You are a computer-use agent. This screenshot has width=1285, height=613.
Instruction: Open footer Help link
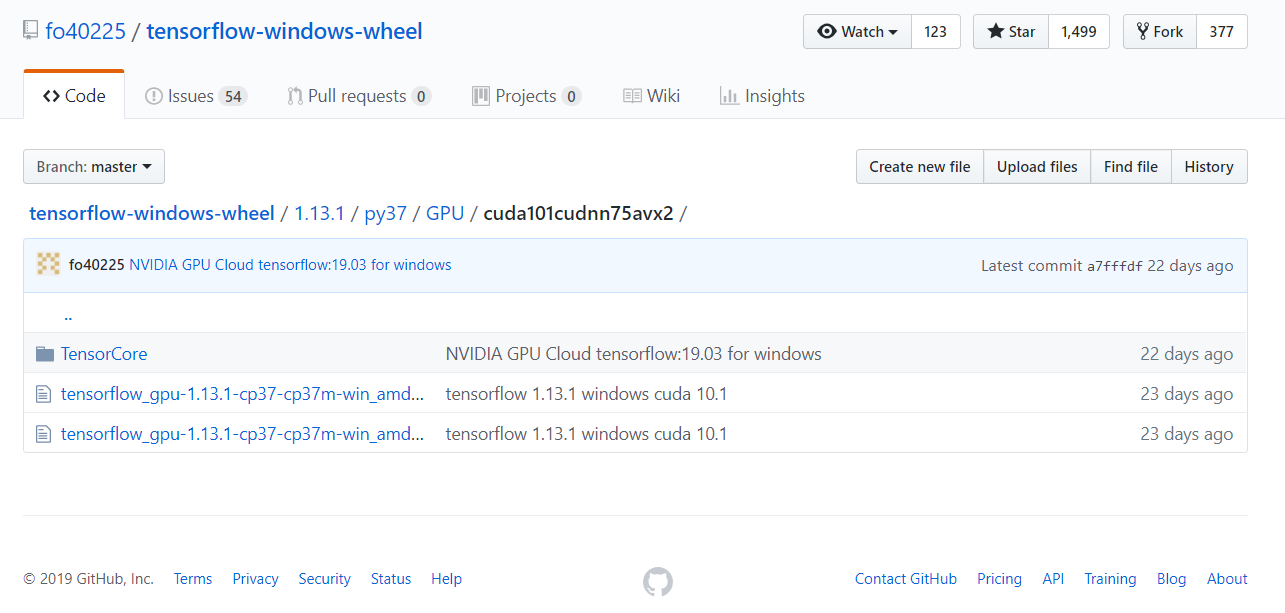[447, 579]
